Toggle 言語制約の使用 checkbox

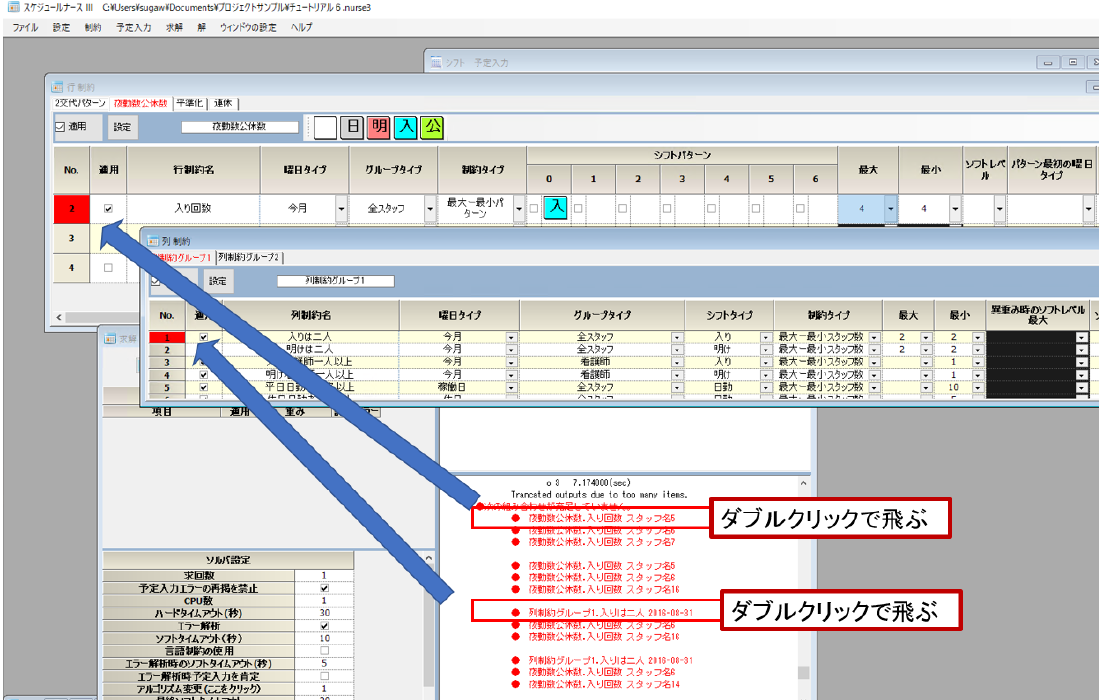tap(324, 650)
